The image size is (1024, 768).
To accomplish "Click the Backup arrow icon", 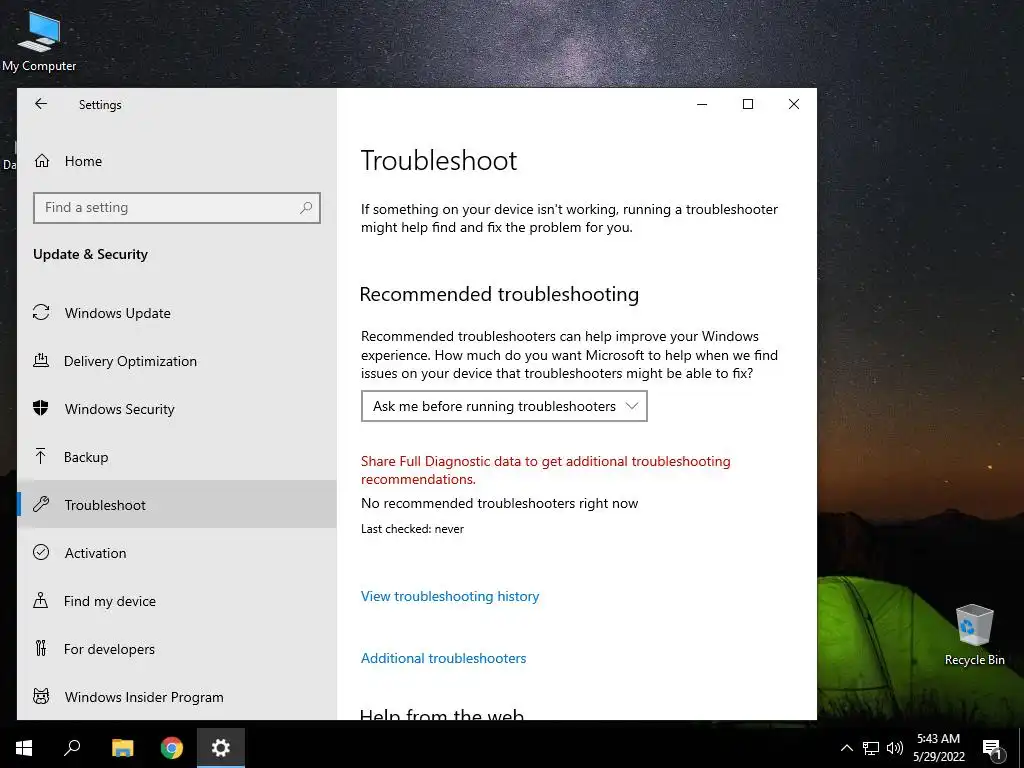I will point(41,456).
